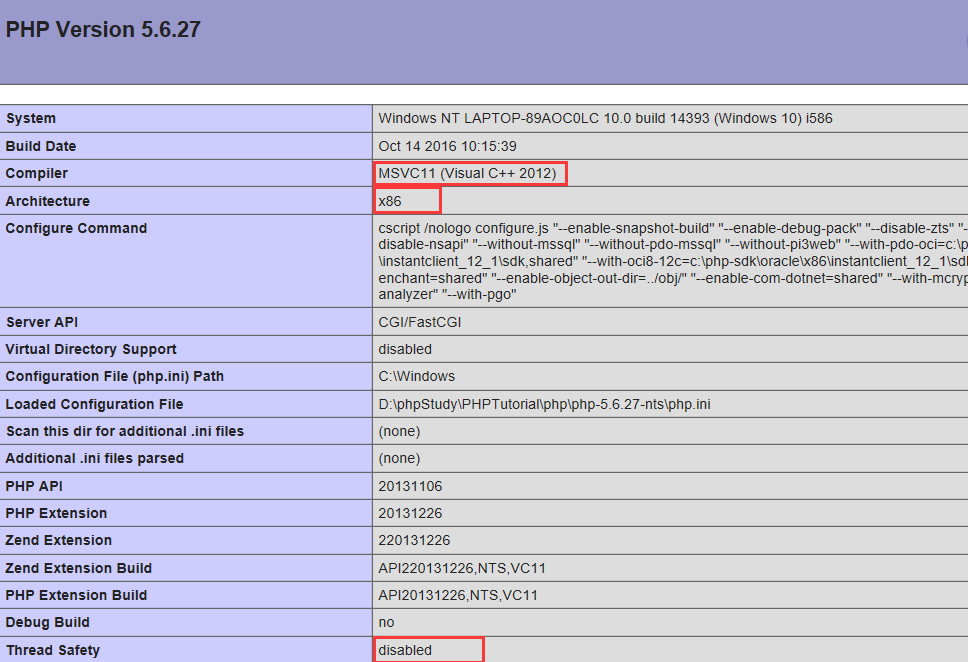Viewport: 968px width, 662px height.
Task: Select the 'Thread Safety' label
Action: tap(52, 651)
